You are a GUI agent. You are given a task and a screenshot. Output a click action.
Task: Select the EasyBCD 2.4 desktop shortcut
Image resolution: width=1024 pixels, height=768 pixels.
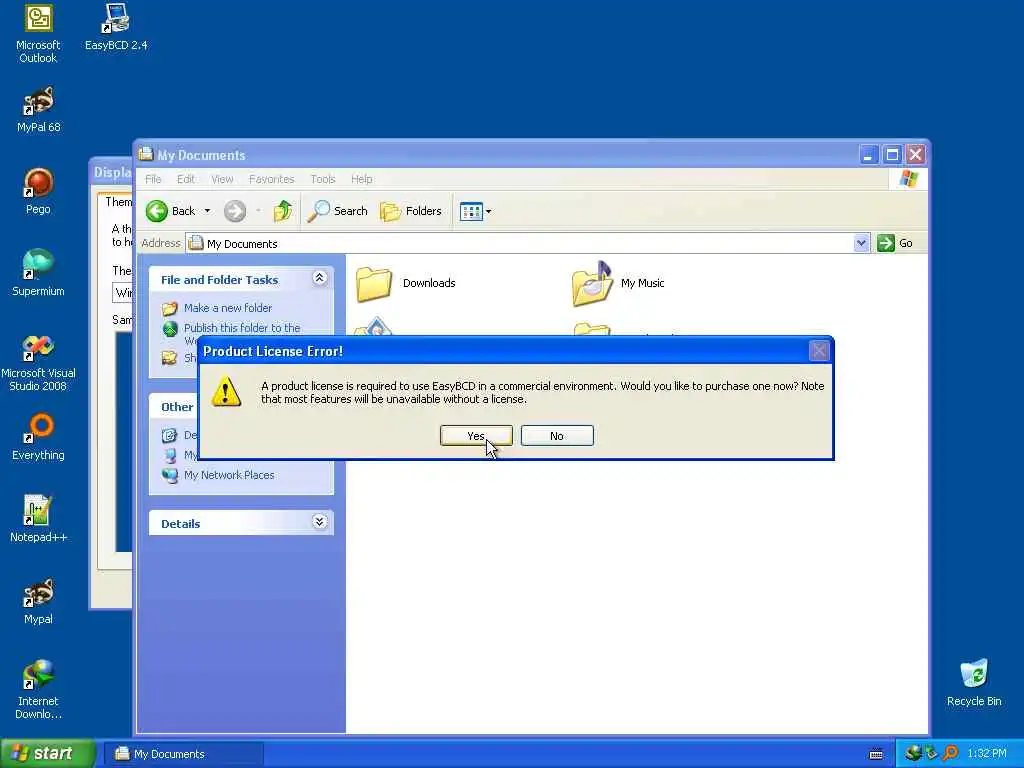[x=116, y=27]
